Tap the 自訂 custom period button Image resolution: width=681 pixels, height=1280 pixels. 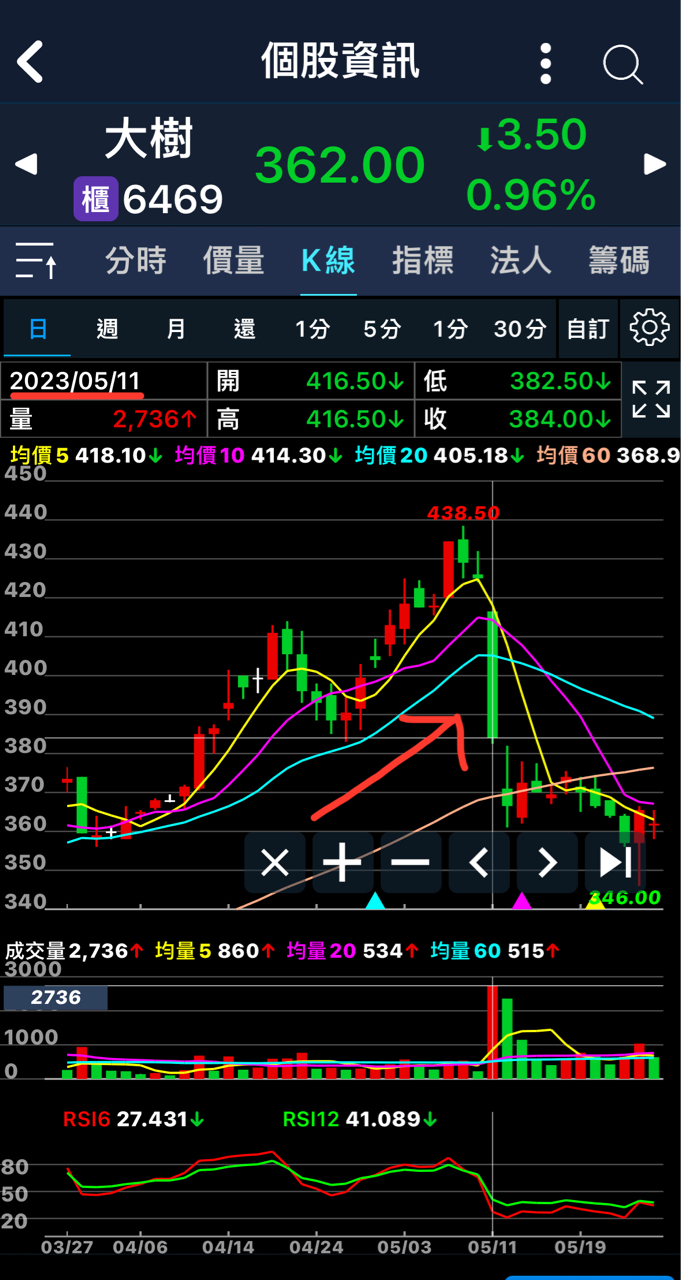pos(588,328)
